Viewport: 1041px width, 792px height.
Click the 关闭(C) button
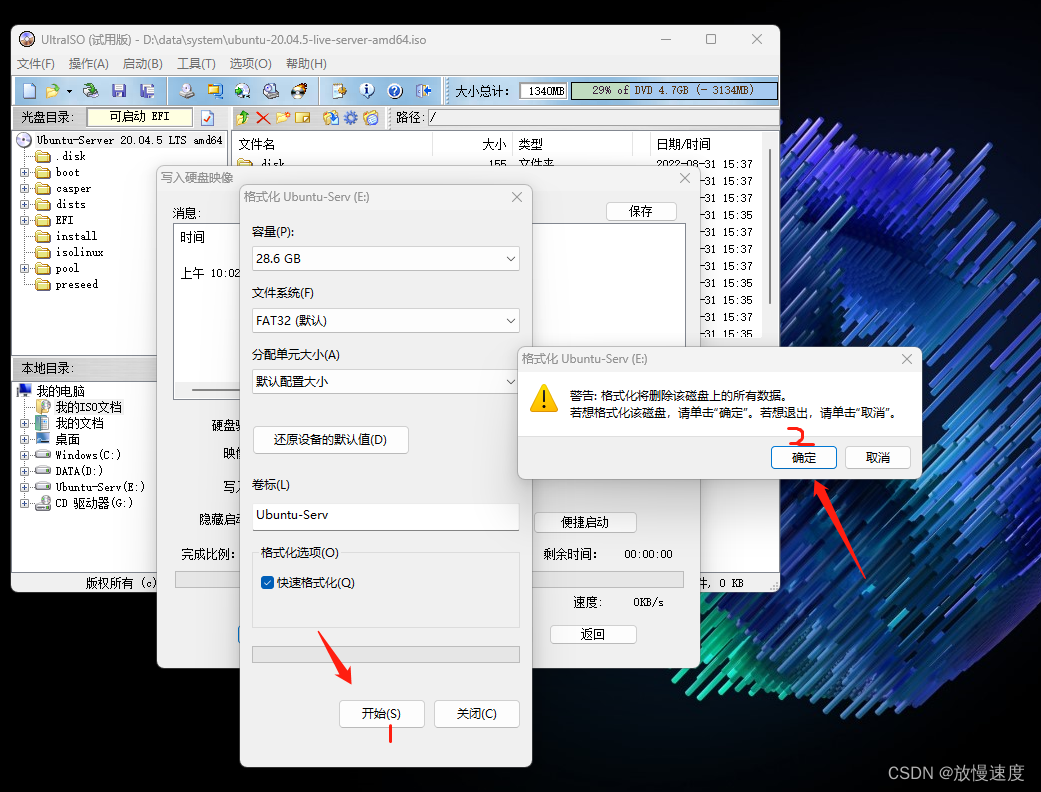tap(477, 714)
